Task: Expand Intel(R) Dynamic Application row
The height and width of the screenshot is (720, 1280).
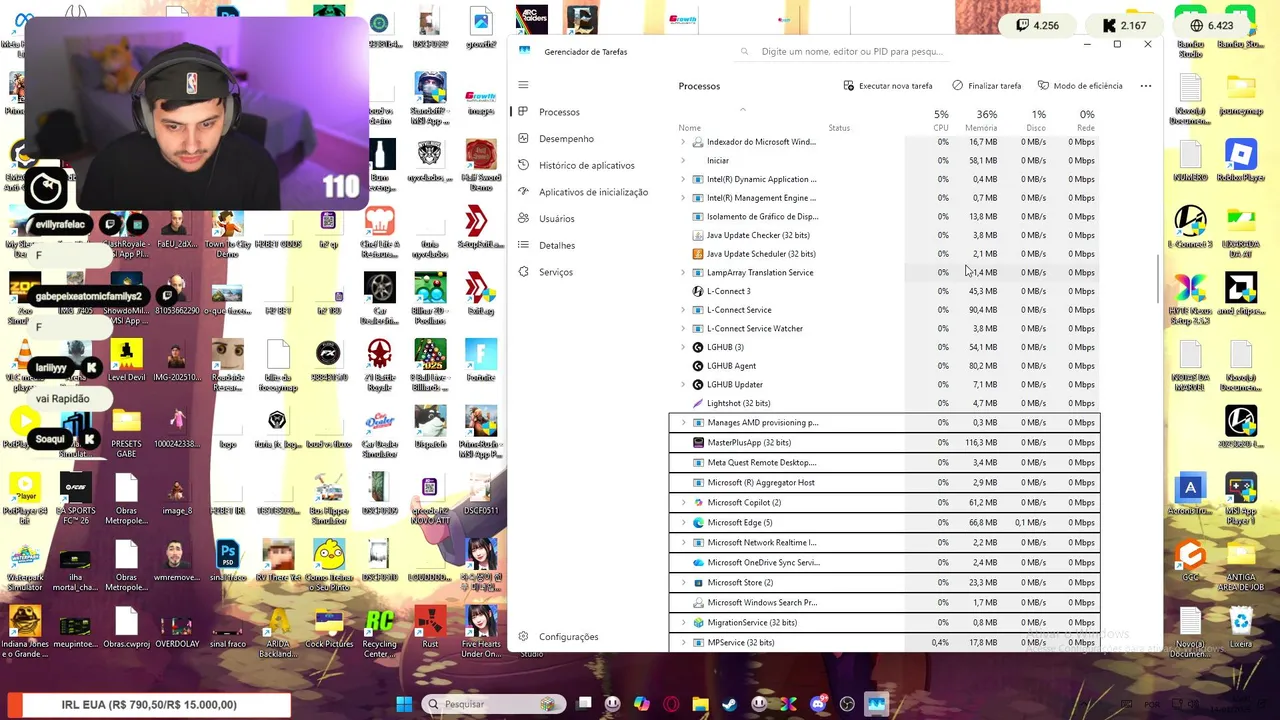Action: [x=684, y=179]
